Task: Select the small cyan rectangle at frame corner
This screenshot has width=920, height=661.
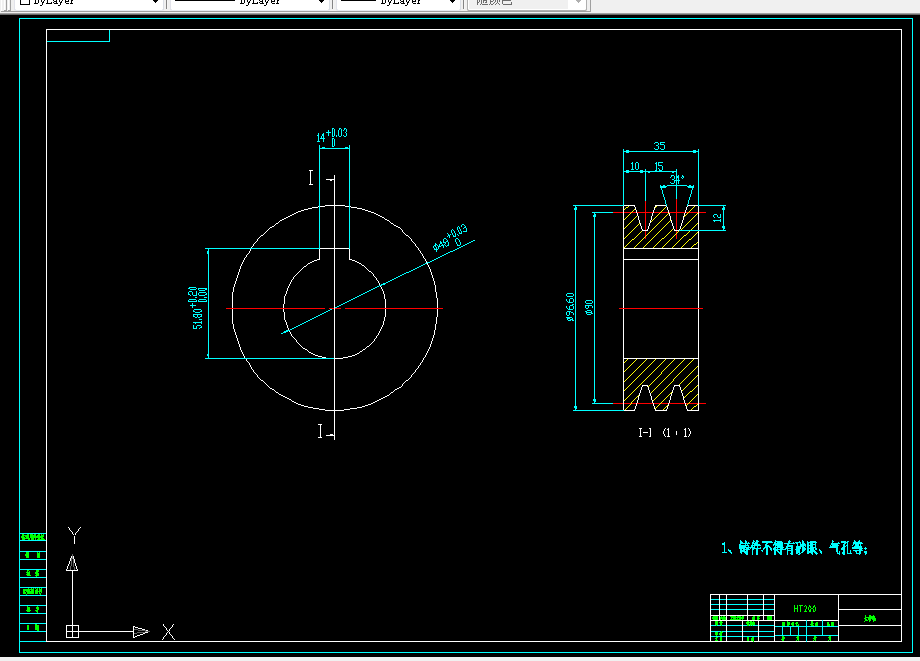Action: point(78,36)
